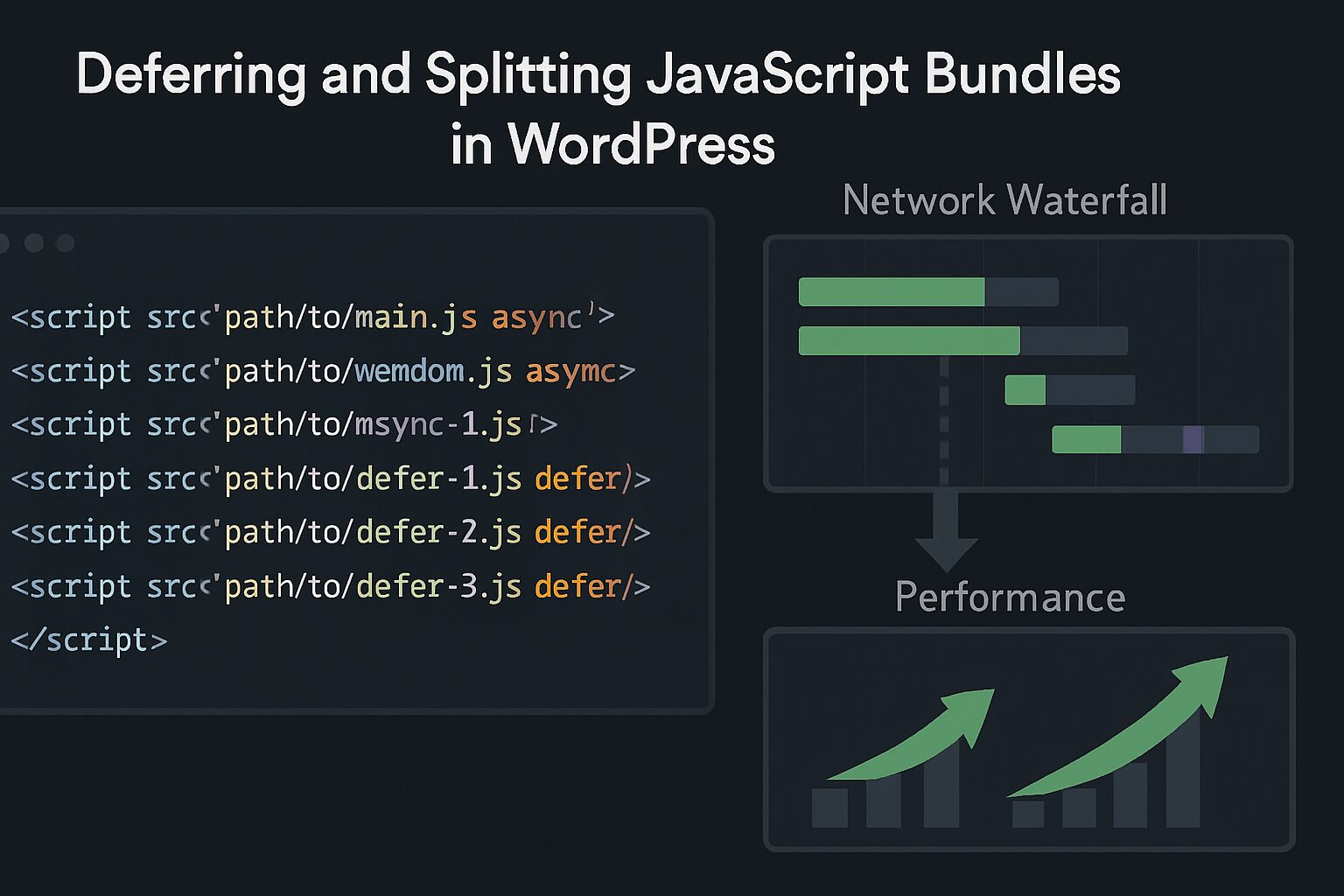The image size is (1344, 896).
Task: Click the short green bar in third waterfall row
Action: 1025,389
